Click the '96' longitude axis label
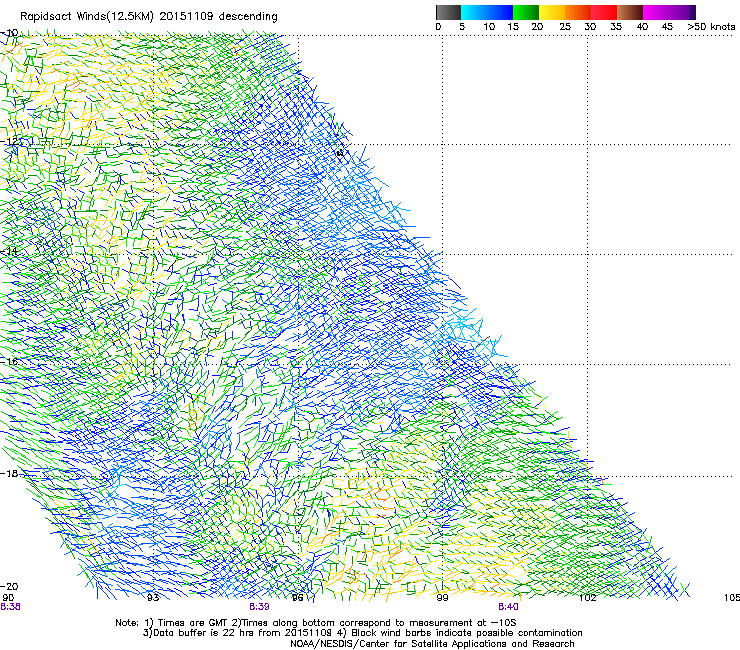This screenshot has width=740, height=650. coord(297,598)
